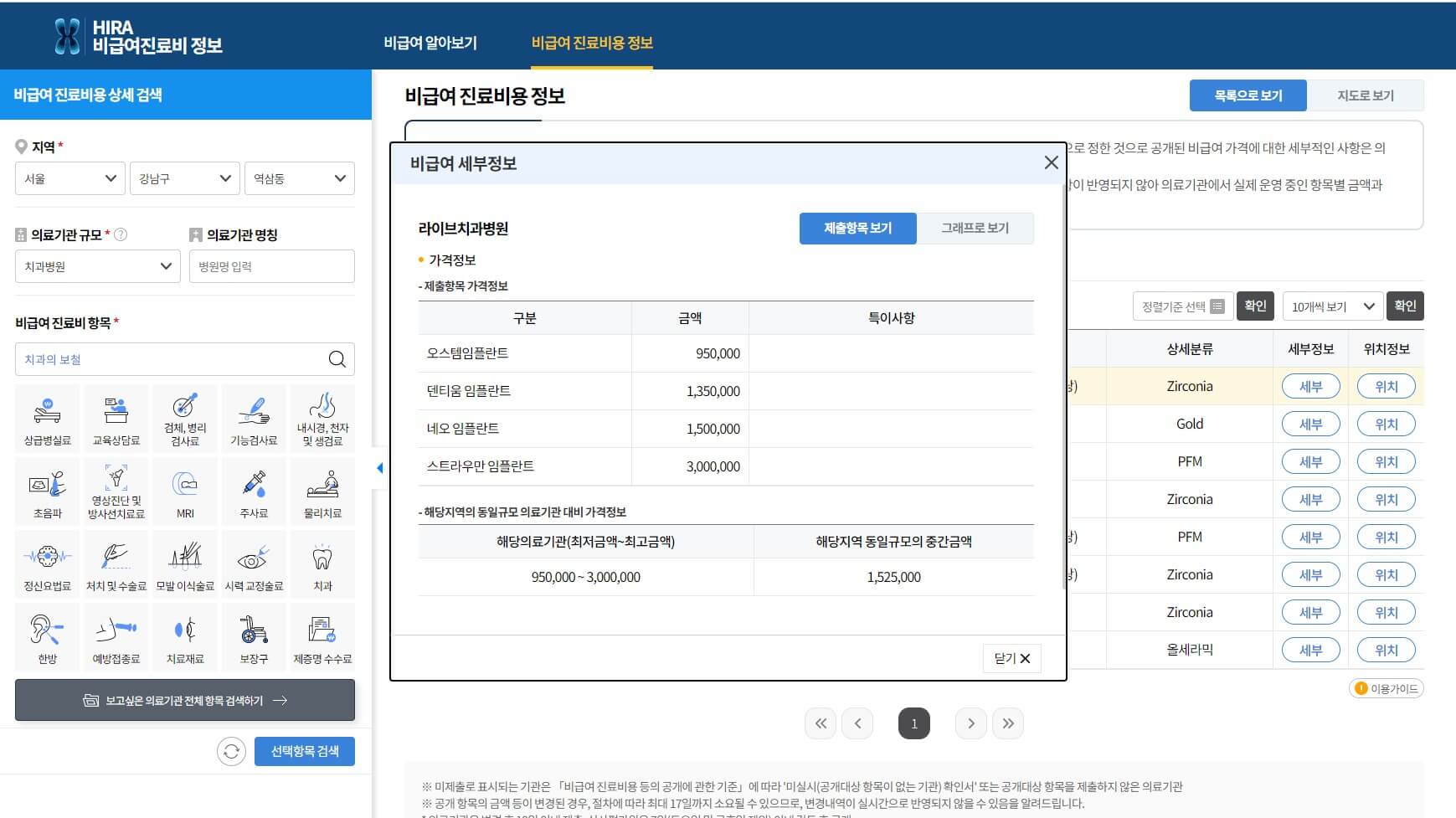Click 위치 button in 올세라믹 row

pos(1387,650)
